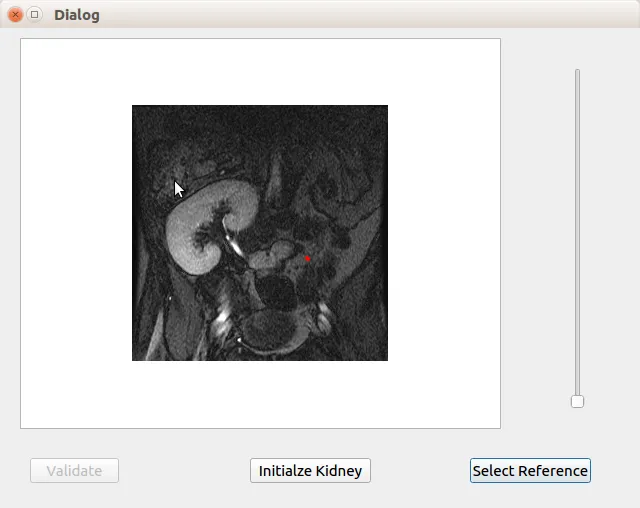Click the bright vessel spot at lower right of MRI
640x508 pixels.
324,317
